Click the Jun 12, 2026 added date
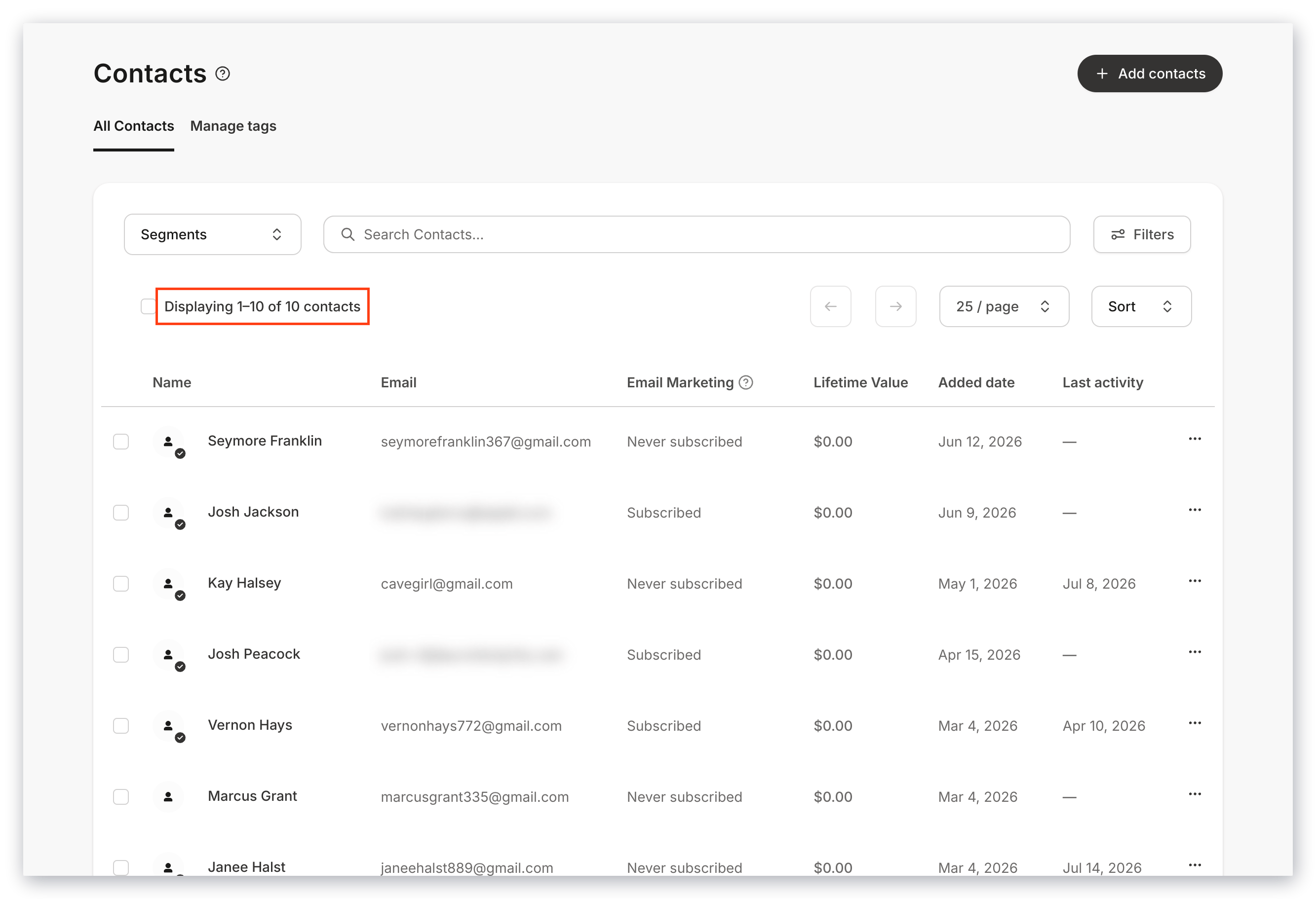The height and width of the screenshot is (899, 1316). pyautogui.click(x=980, y=442)
